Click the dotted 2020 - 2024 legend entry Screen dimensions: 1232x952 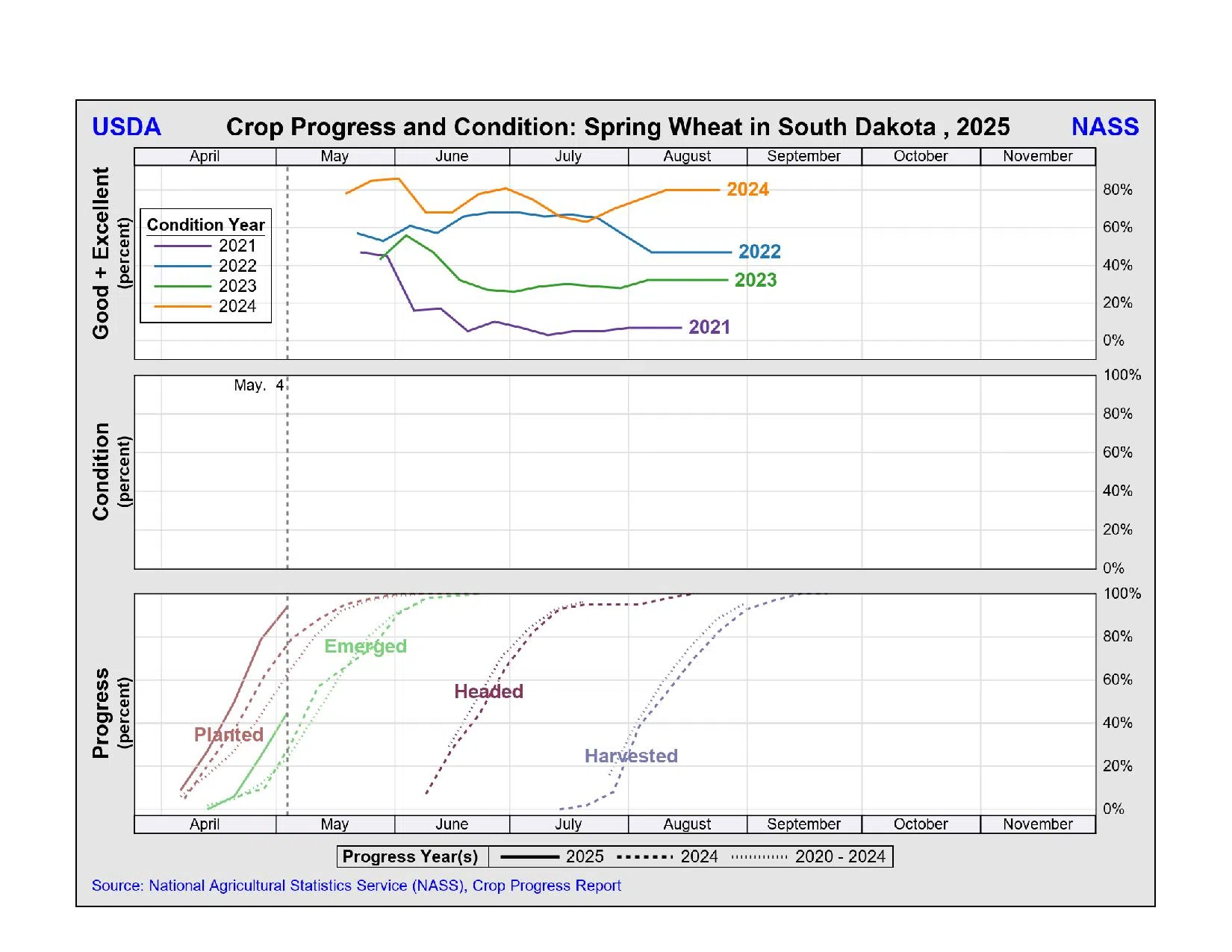click(x=809, y=857)
